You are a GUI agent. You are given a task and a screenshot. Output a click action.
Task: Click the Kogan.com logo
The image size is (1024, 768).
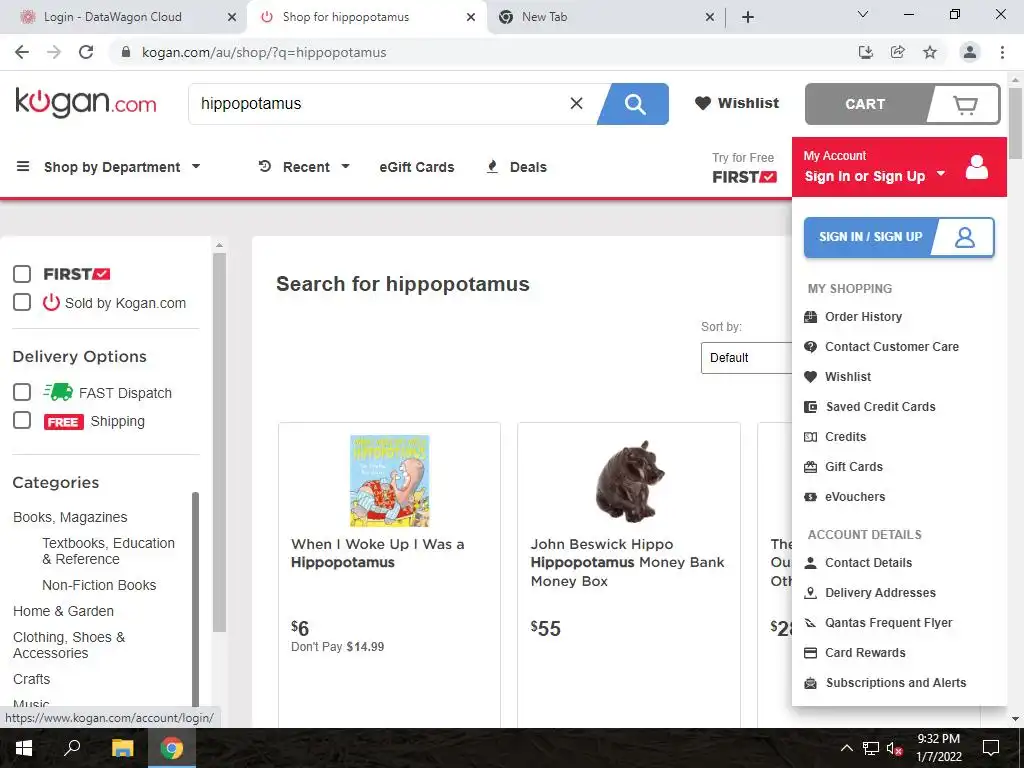[86, 103]
